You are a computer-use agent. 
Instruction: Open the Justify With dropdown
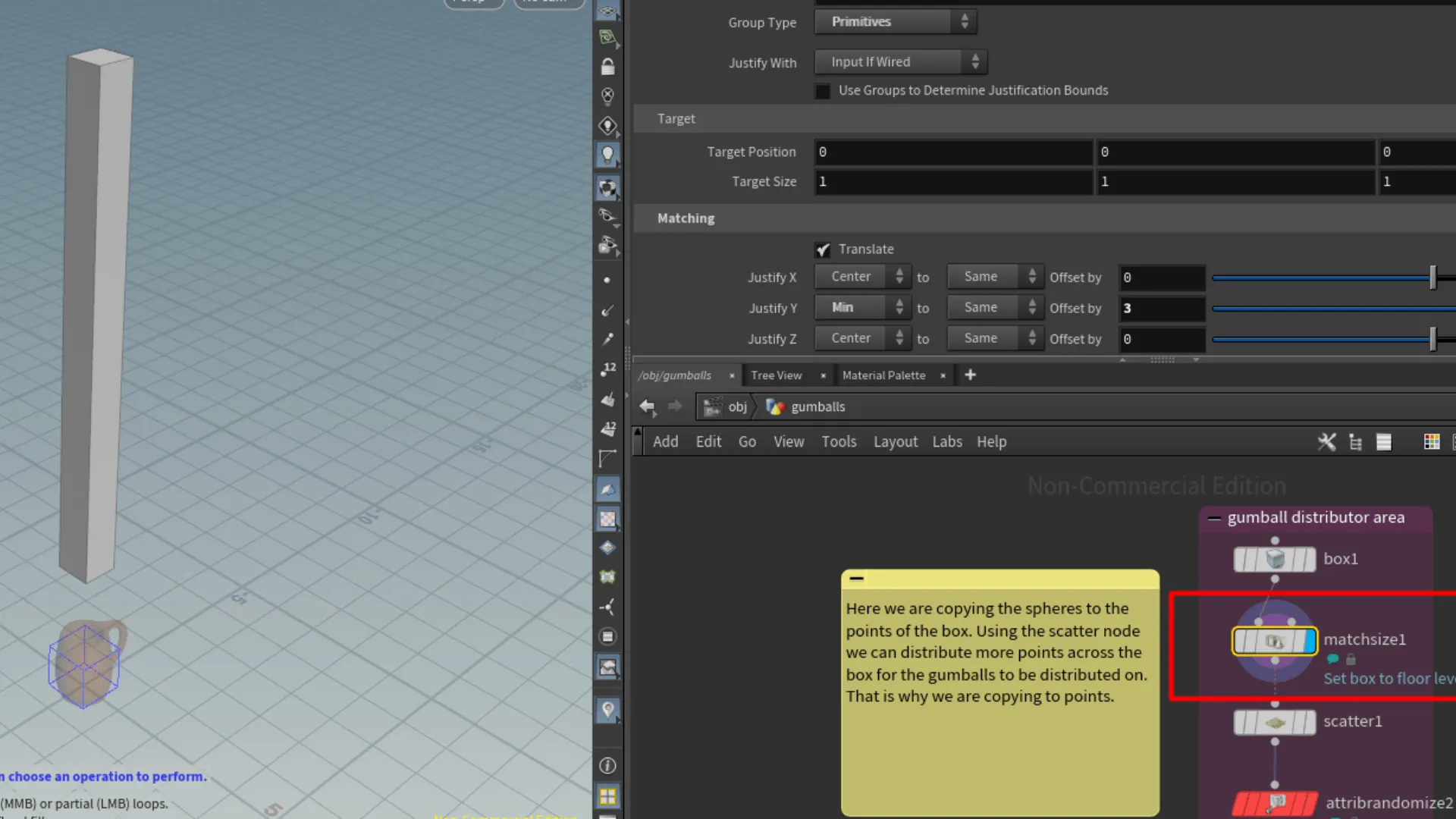899,61
